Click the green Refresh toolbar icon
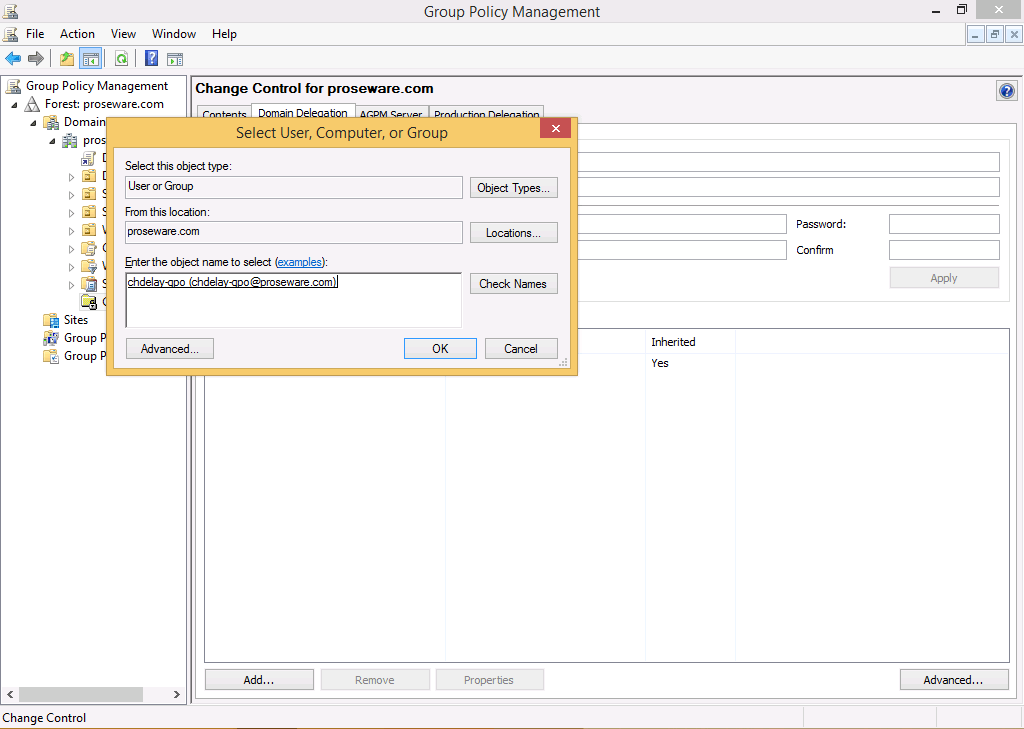1024x729 pixels. click(x=121, y=59)
